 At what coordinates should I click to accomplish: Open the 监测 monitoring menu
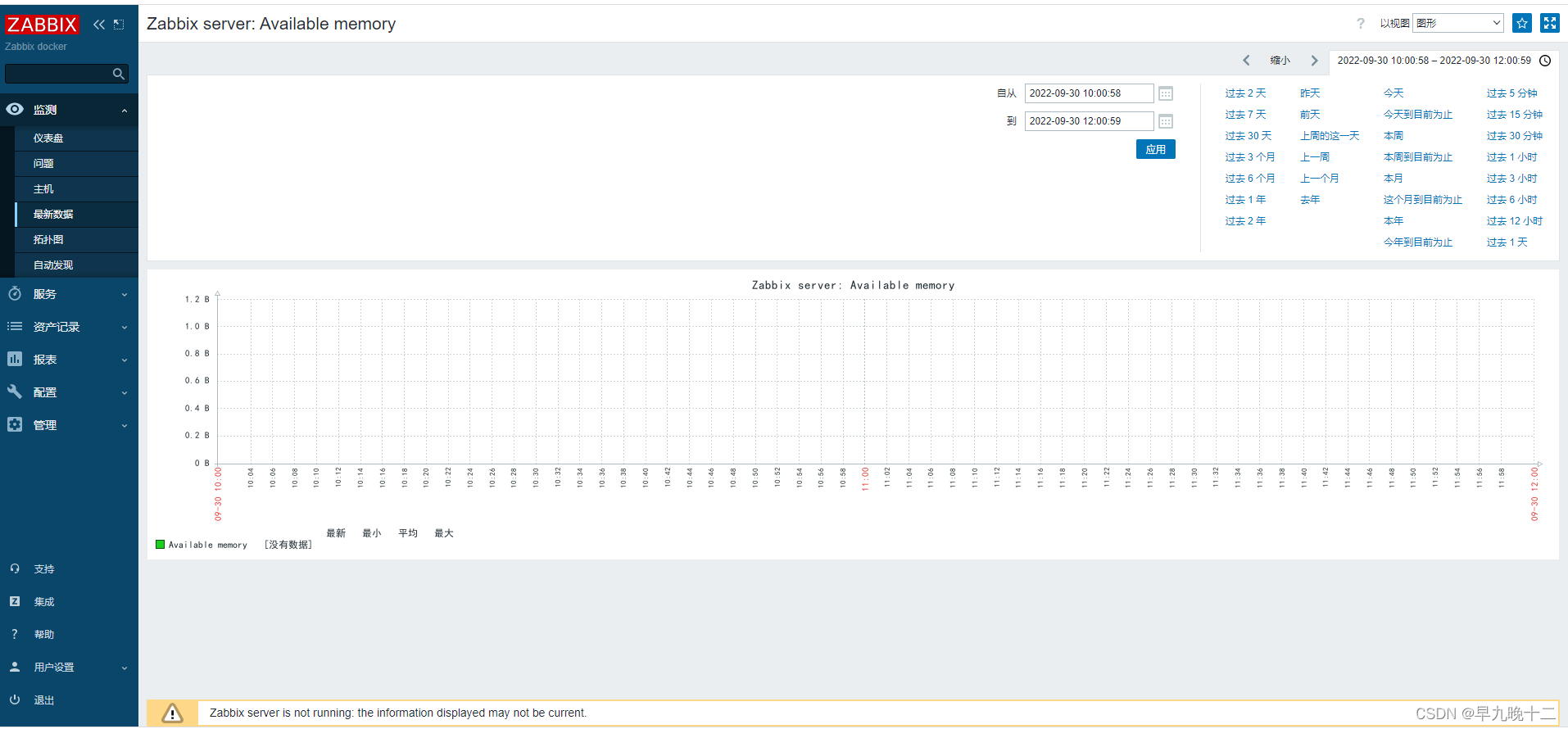(x=69, y=110)
